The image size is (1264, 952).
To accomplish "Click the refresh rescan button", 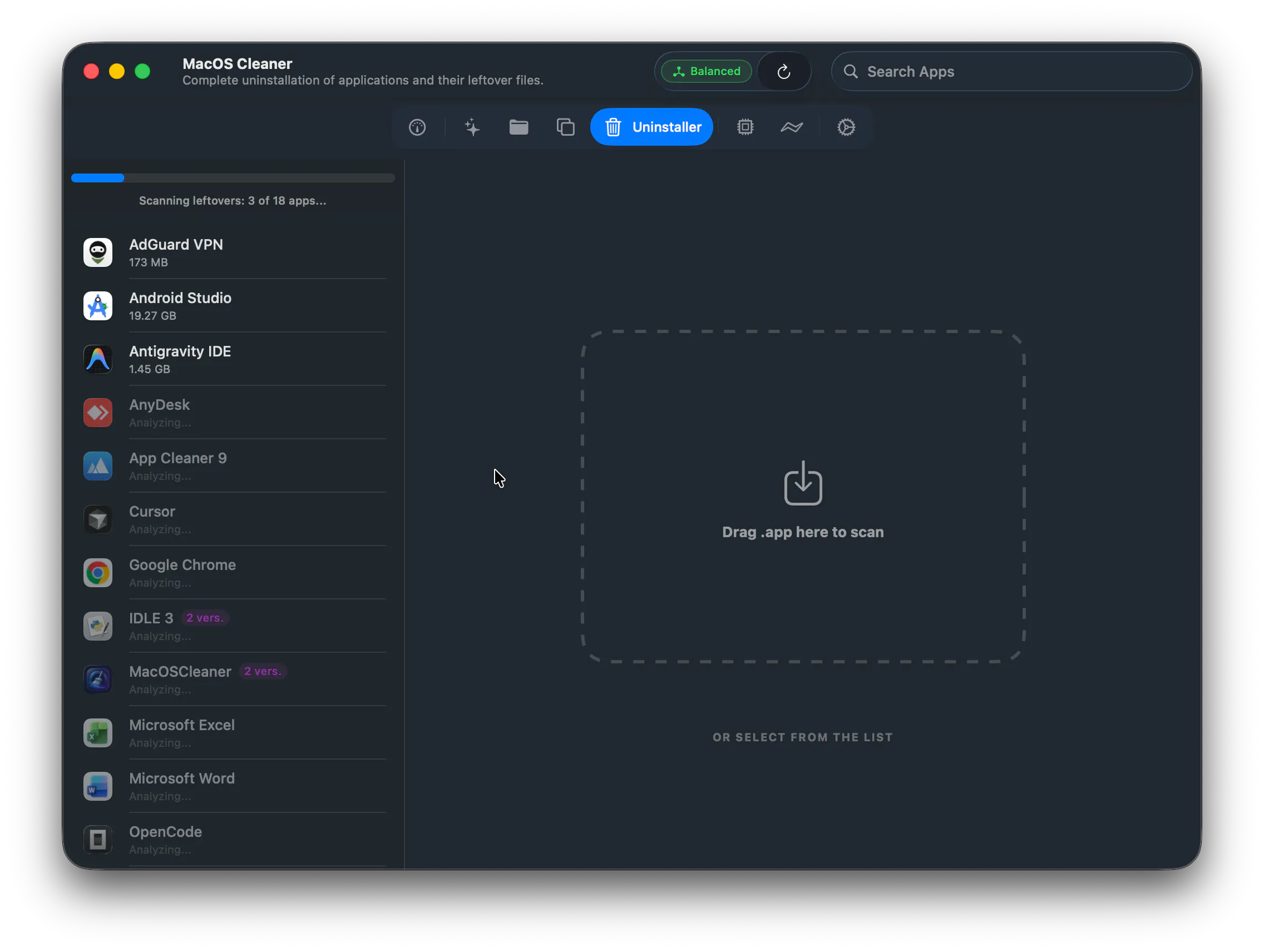I will pyautogui.click(x=783, y=71).
